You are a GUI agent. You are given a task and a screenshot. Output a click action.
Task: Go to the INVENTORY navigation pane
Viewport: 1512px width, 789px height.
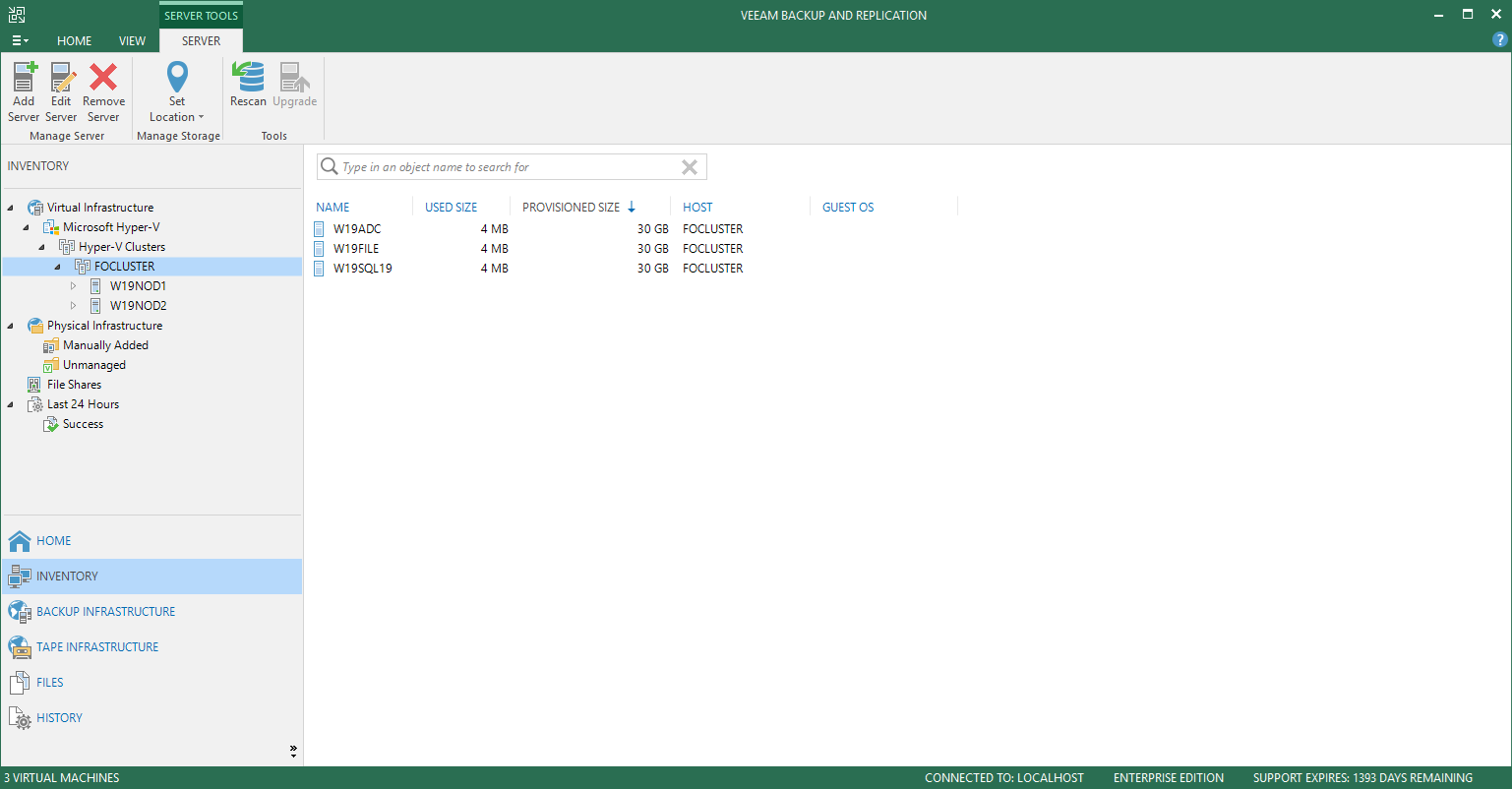151,577
